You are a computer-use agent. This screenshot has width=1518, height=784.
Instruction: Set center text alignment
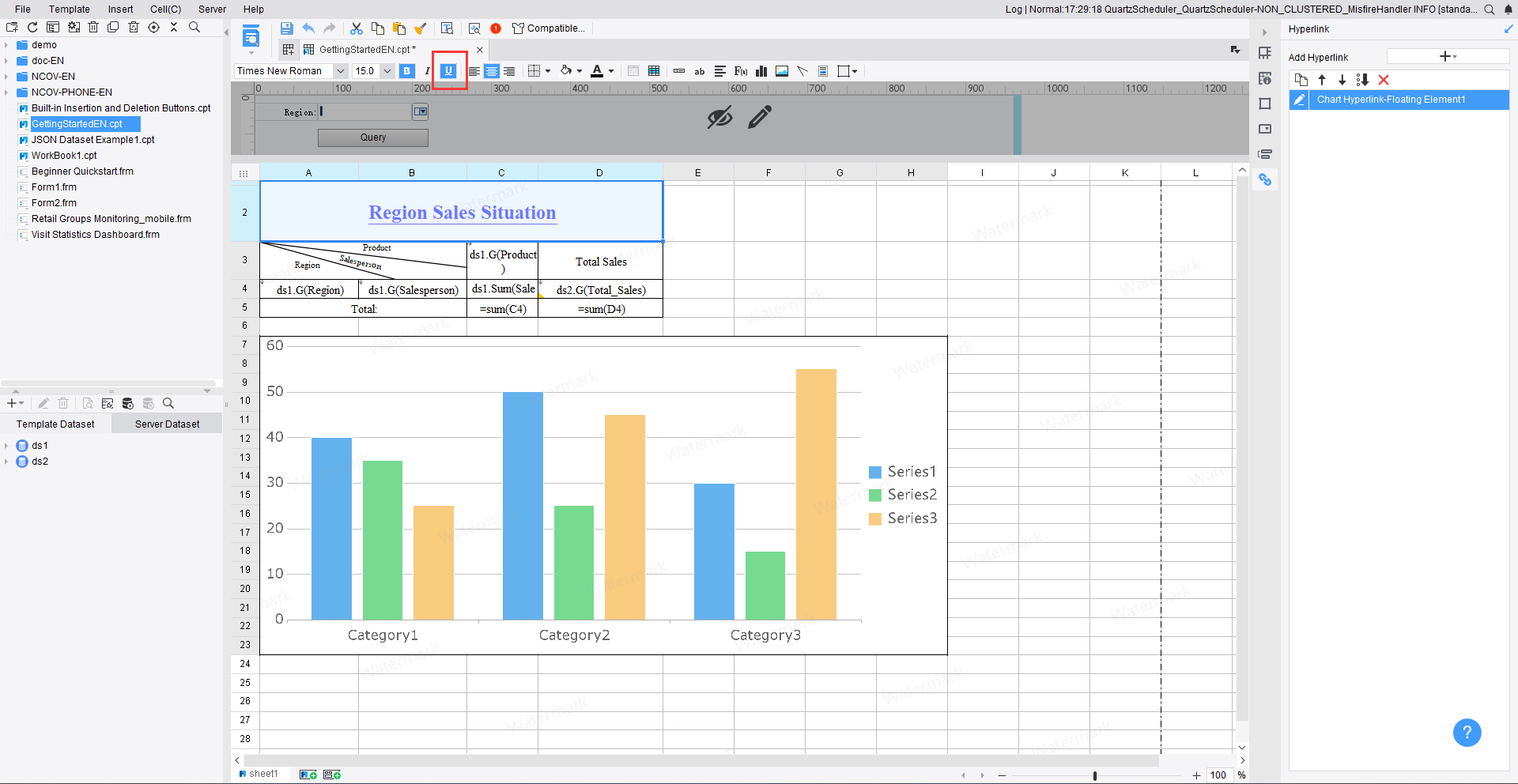coord(492,71)
